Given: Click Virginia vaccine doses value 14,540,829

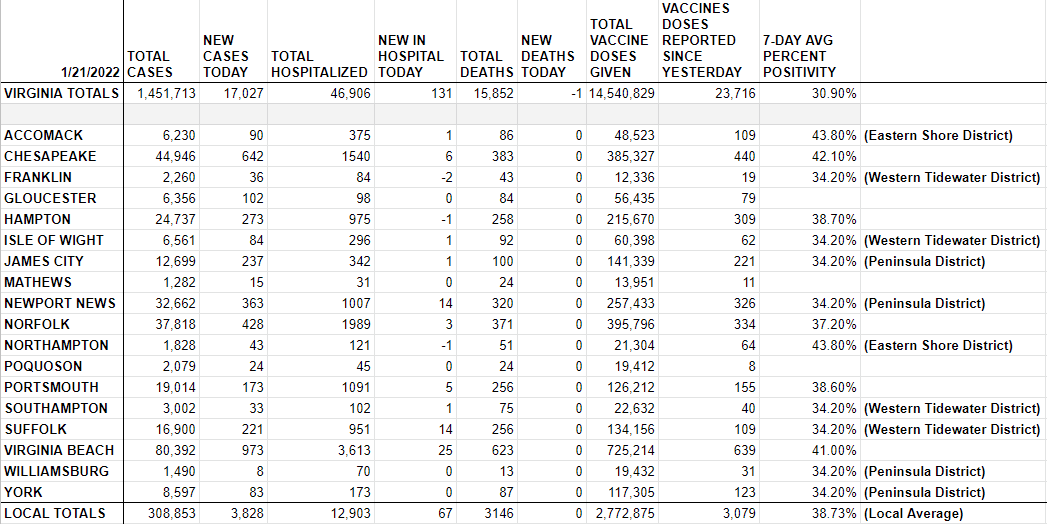Looking at the screenshot, I should [x=623, y=93].
